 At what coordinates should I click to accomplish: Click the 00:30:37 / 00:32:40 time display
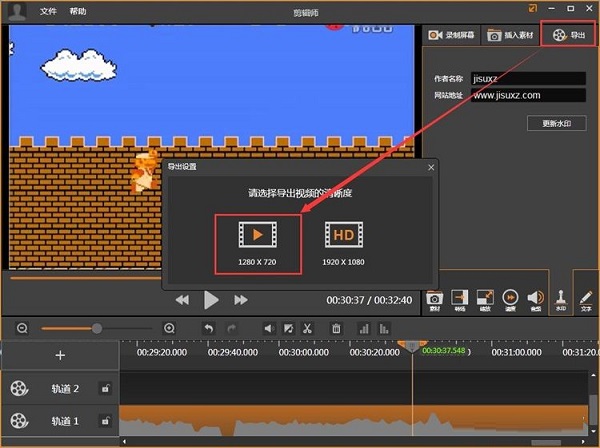pos(369,300)
